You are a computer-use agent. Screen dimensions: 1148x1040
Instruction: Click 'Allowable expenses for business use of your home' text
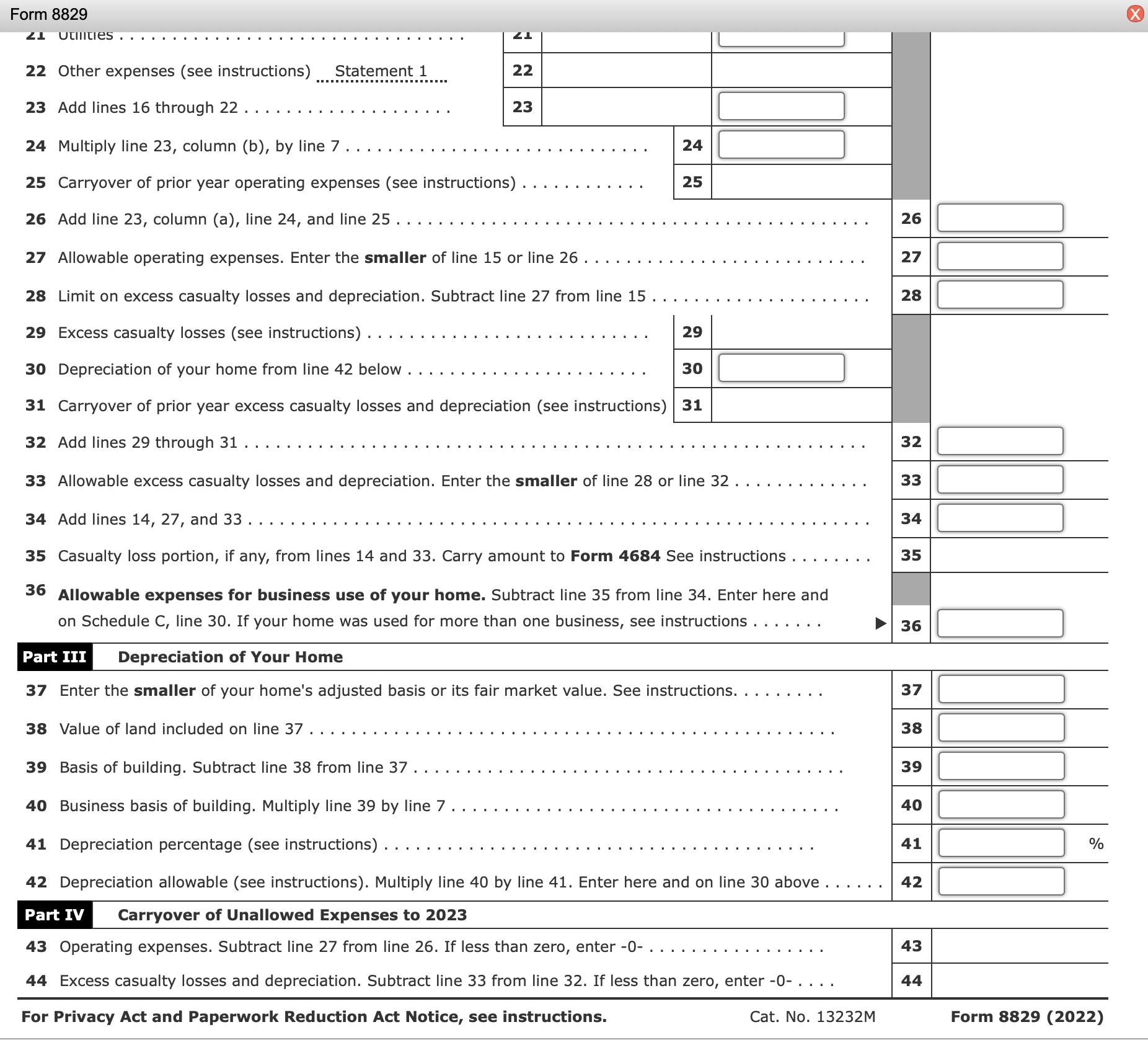(272, 595)
